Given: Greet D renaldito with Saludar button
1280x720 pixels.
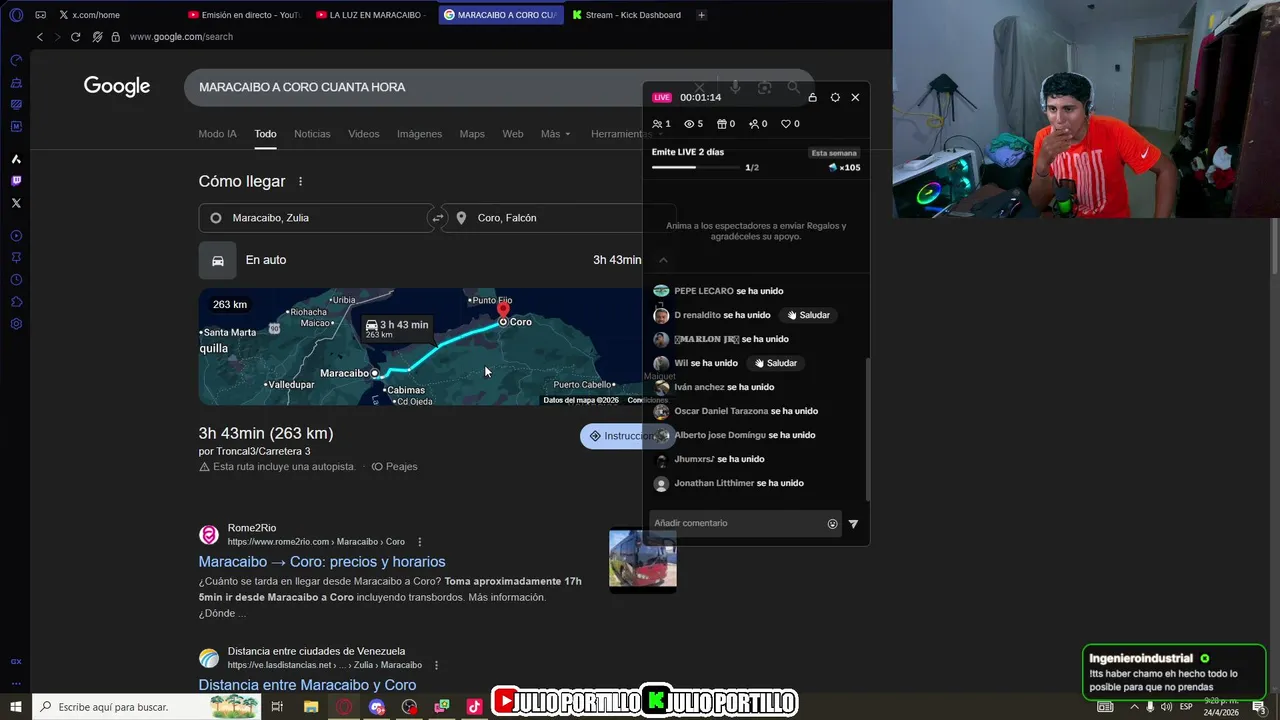Looking at the screenshot, I should coord(808,315).
